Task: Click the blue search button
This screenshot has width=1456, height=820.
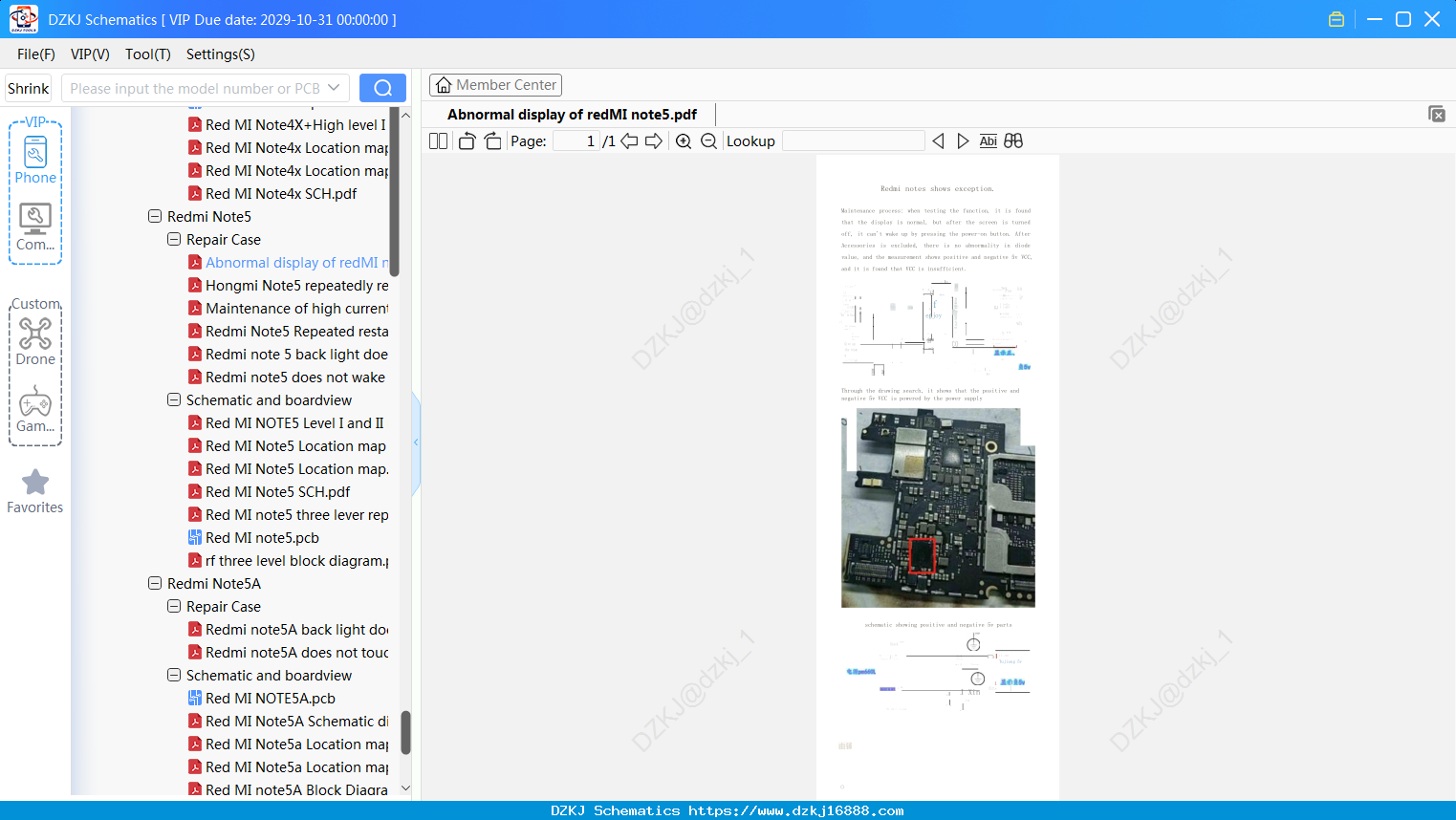Action: click(382, 88)
